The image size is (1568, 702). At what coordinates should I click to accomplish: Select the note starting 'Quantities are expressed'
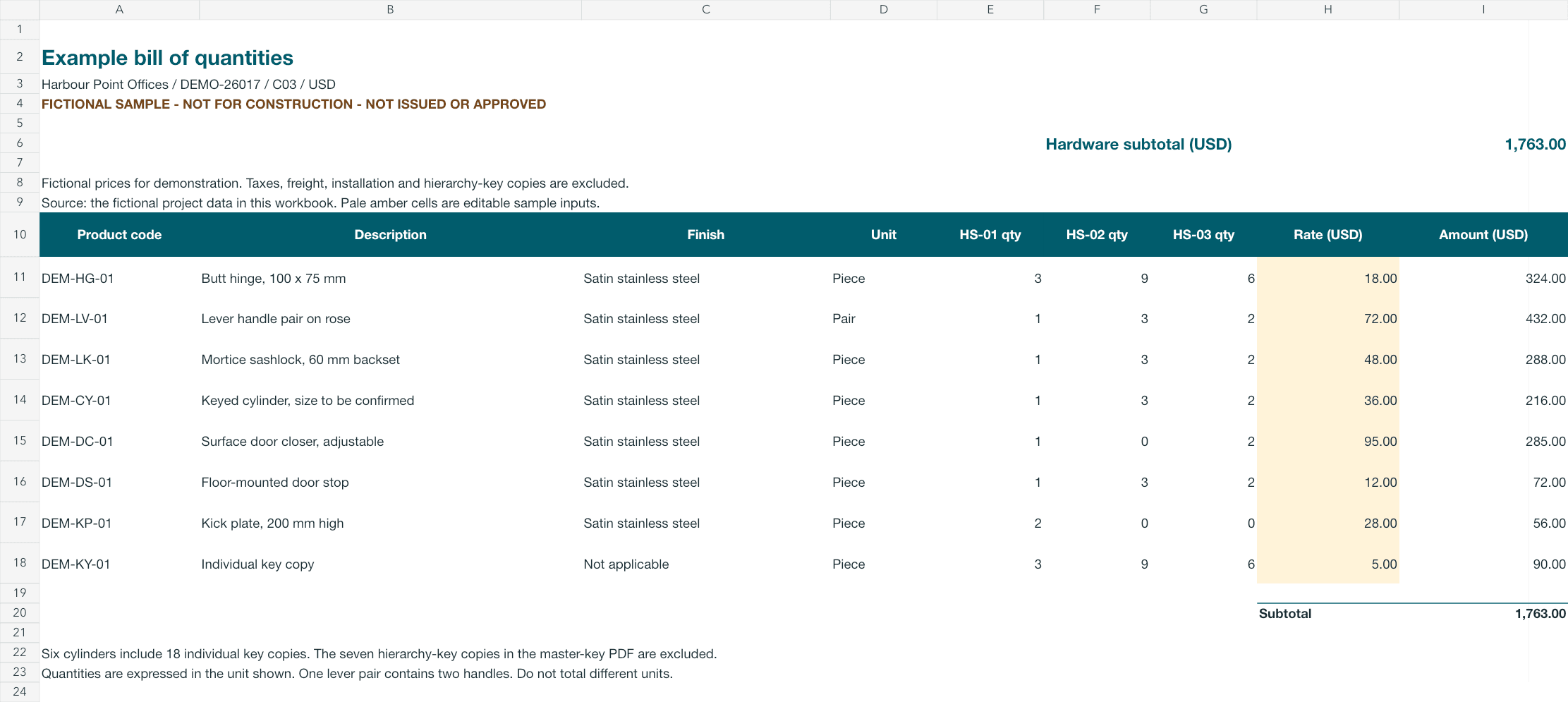pyautogui.click(x=357, y=673)
